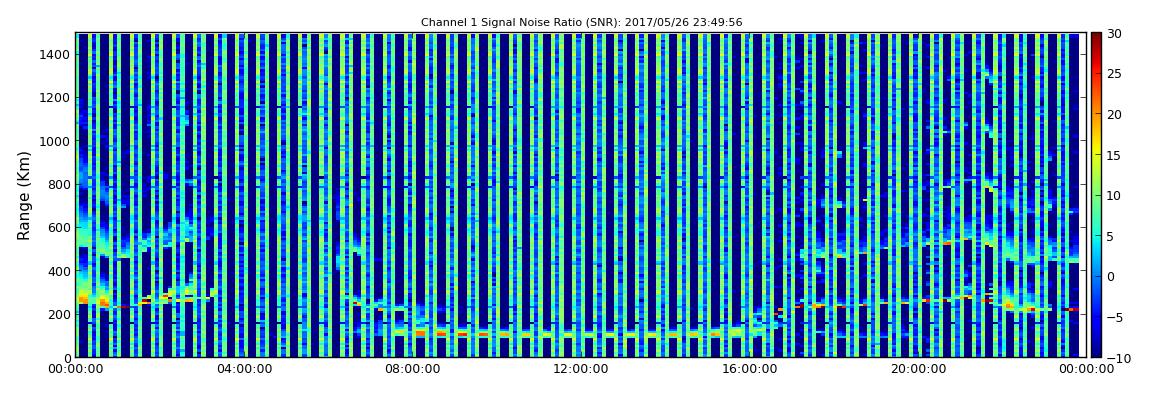The height and width of the screenshot is (407, 1150).
Task: Click the 1400 tick label on the range axis
Action: point(55,54)
